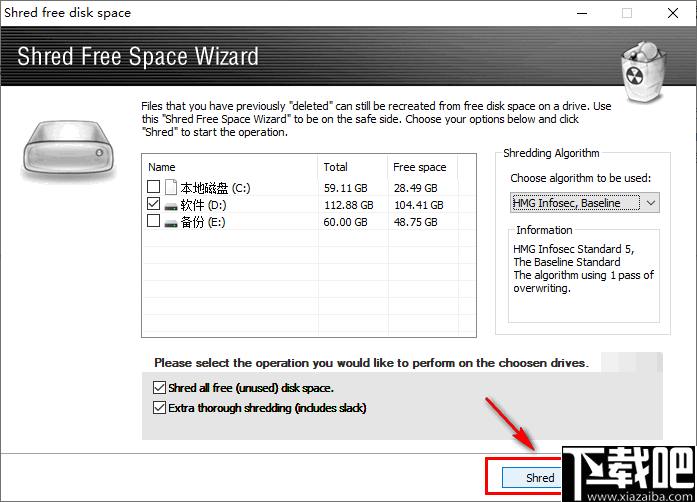Select the 软件 (D:) row label
697x502 pixels.
pyautogui.click(x=204, y=205)
